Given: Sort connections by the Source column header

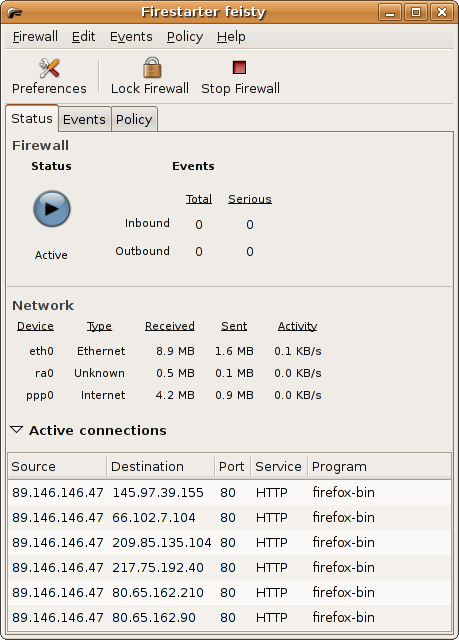Looking at the screenshot, I should click(57, 466).
